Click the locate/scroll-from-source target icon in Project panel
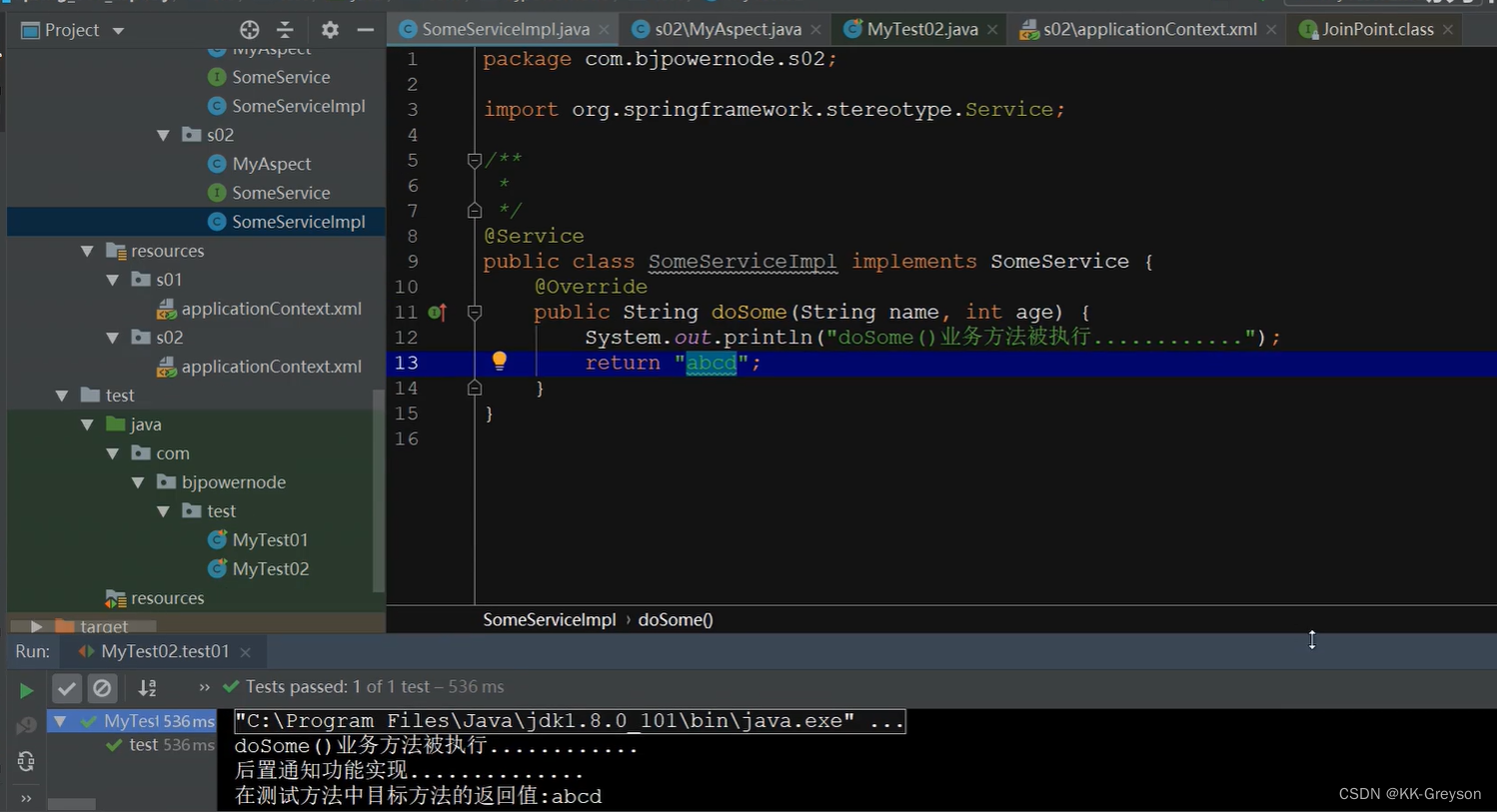 [250, 30]
